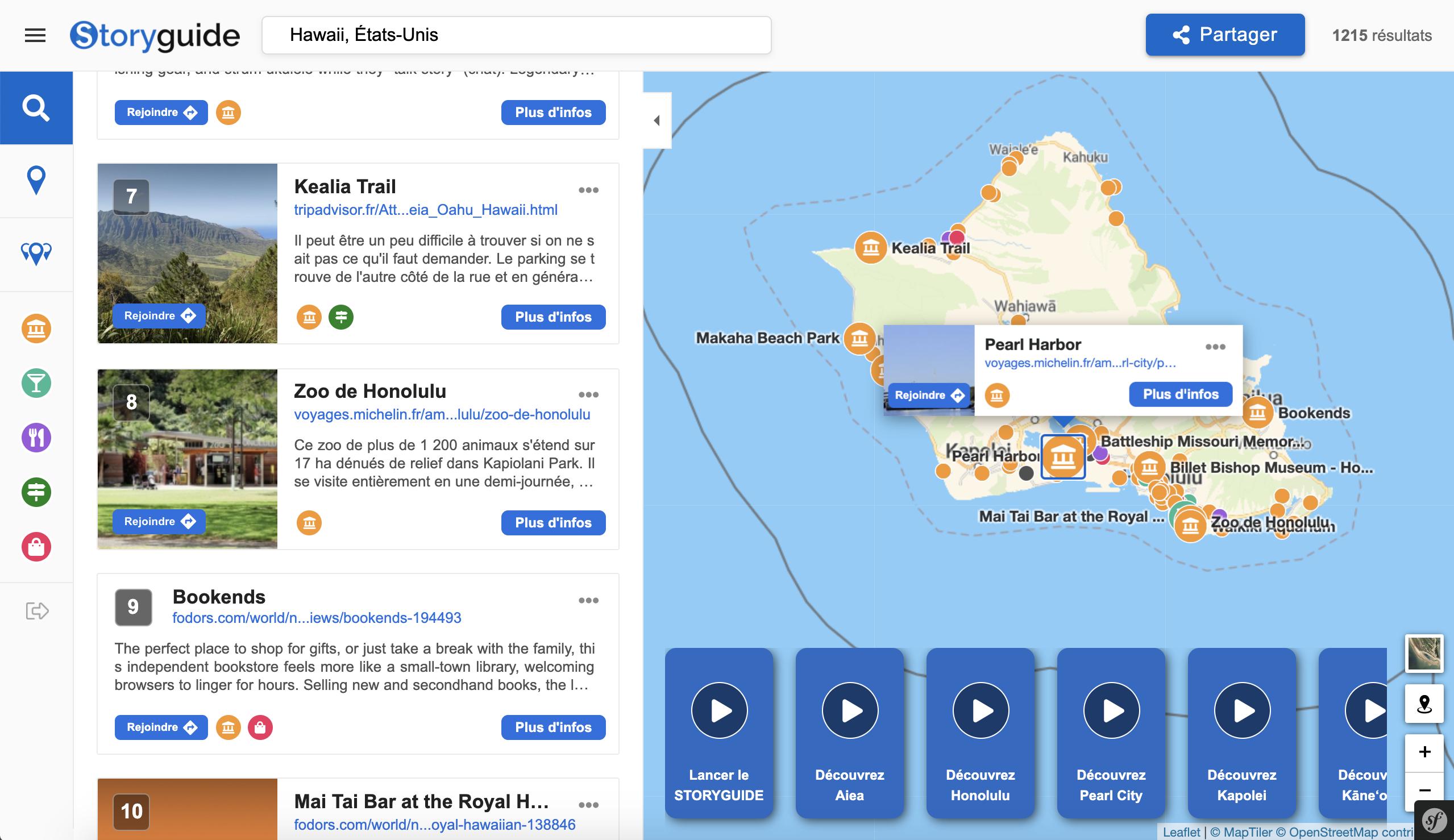The image size is (1454, 840).
Task: Click the Storyguide logo
Action: point(155,36)
